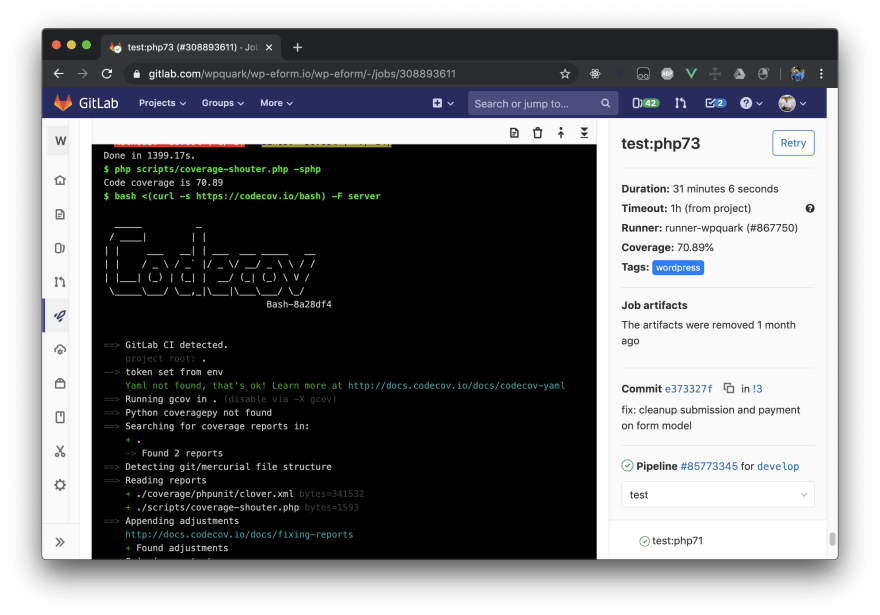
Task: Bookmark this page with star icon
Action: coord(565,74)
